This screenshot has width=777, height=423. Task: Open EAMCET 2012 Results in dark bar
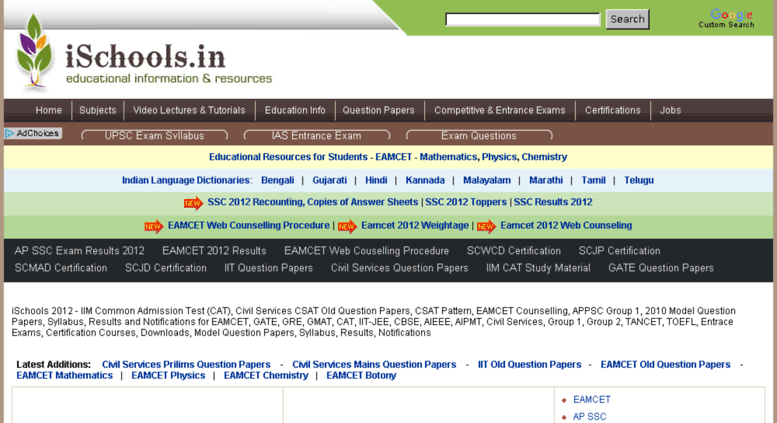click(214, 251)
